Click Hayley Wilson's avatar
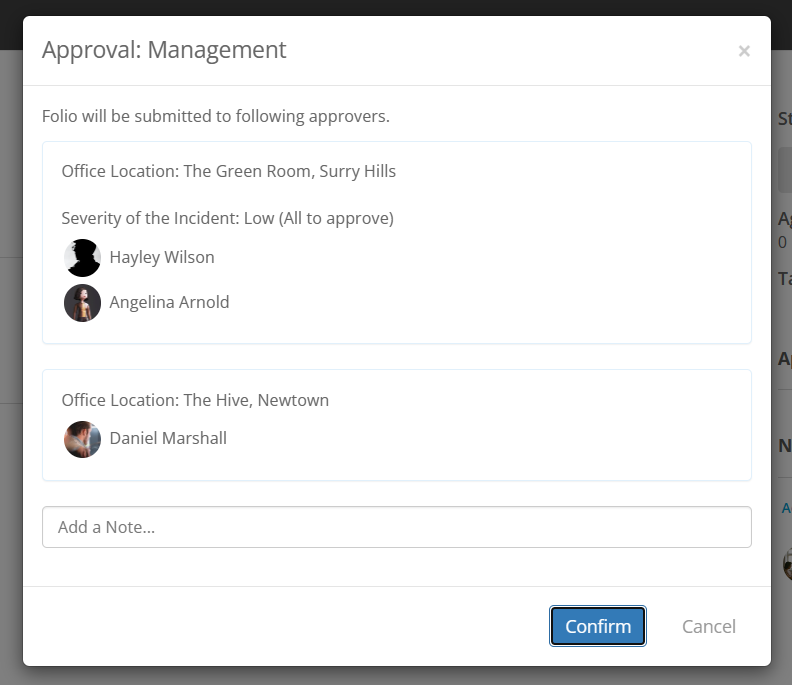 82,258
